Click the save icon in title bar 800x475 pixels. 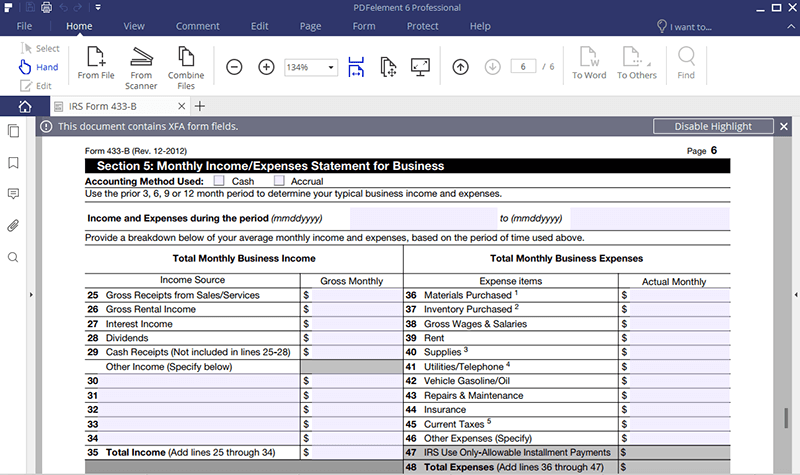coord(30,7)
